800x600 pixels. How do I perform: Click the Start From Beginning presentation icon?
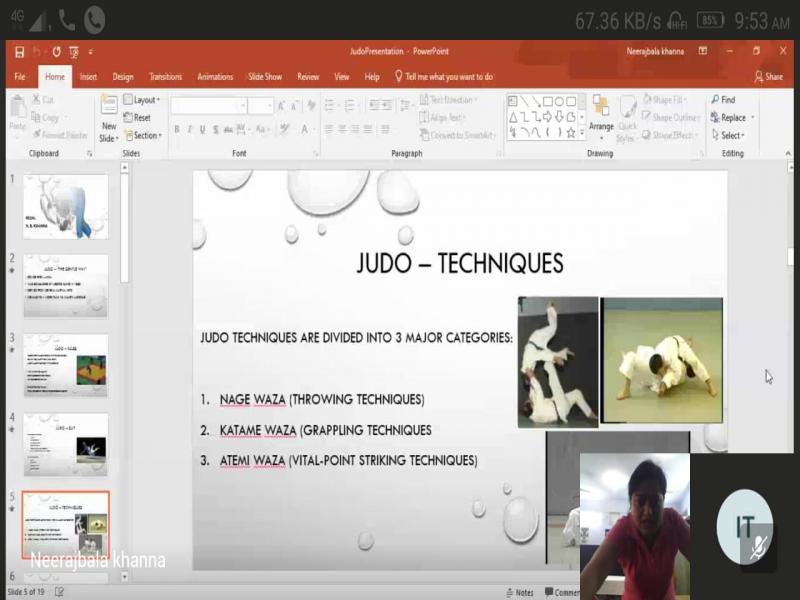click(x=74, y=52)
